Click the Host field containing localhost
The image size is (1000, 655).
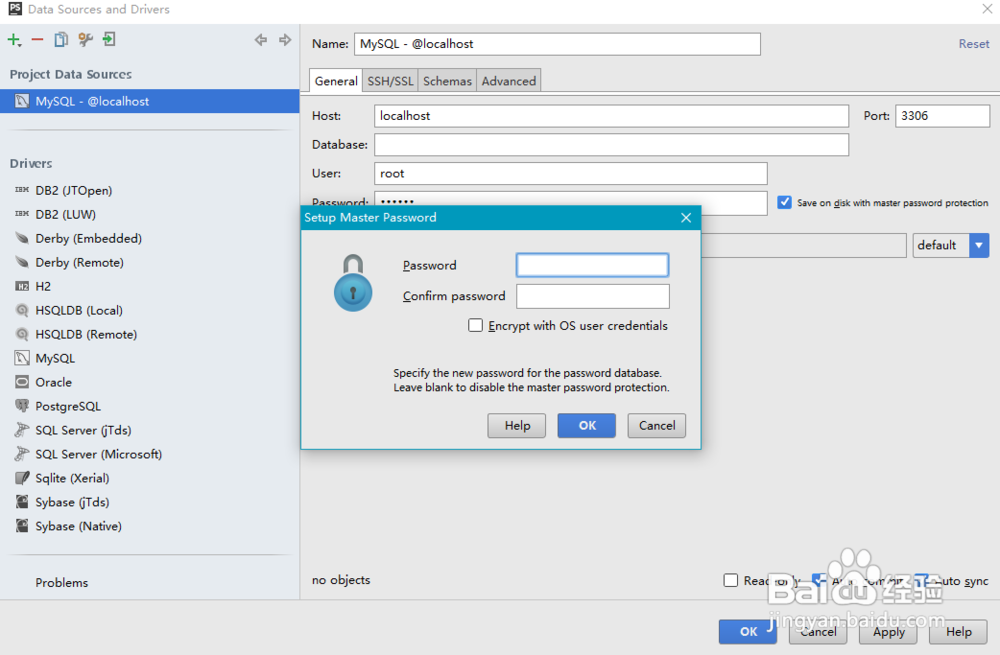point(611,116)
